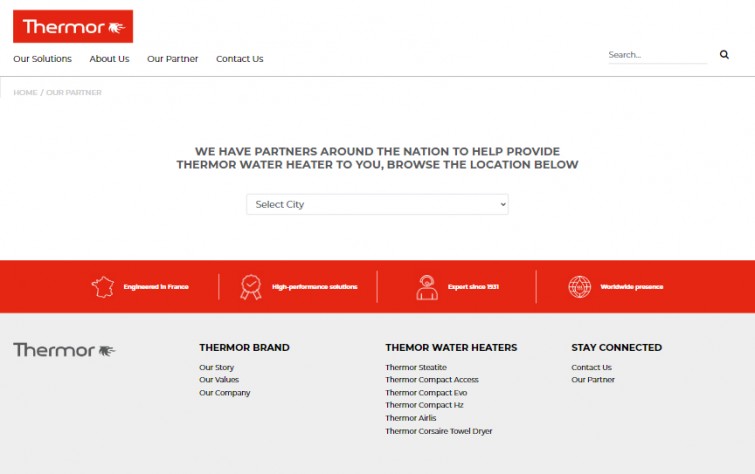The height and width of the screenshot is (474, 755).
Task: Open the Our Values footer link
Action: point(219,380)
